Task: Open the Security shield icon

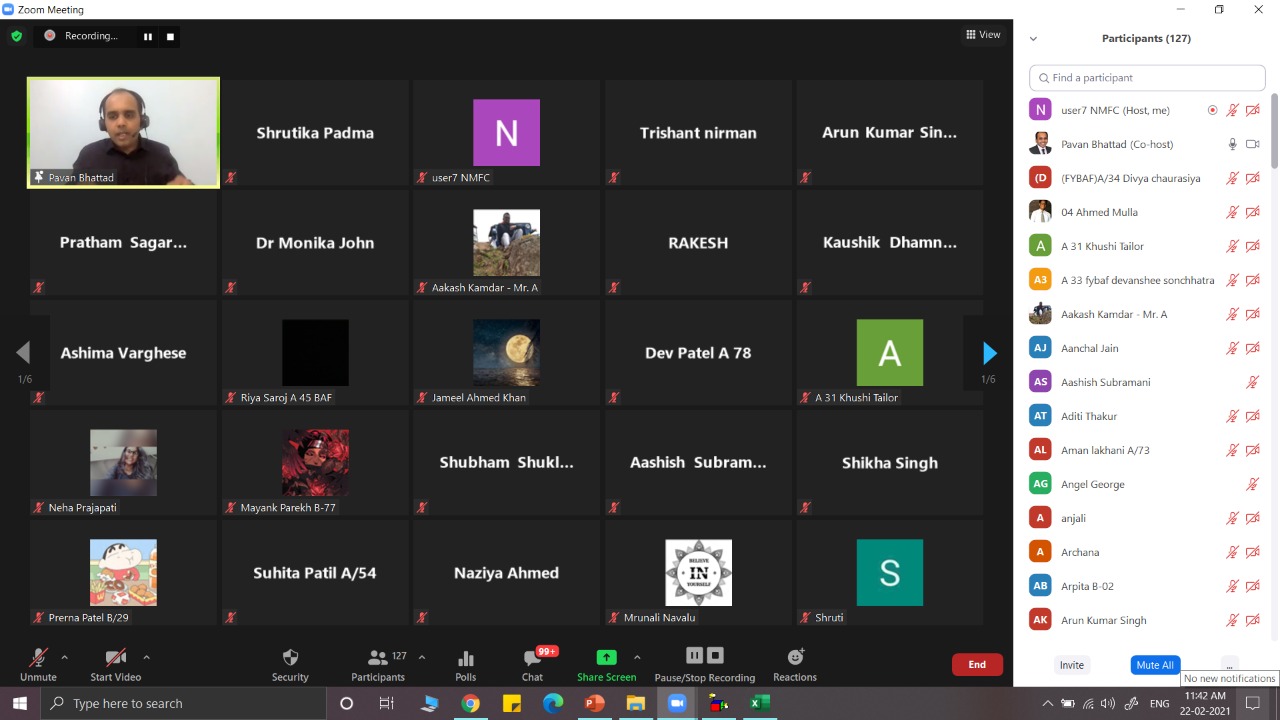Action: [x=290, y=658]
